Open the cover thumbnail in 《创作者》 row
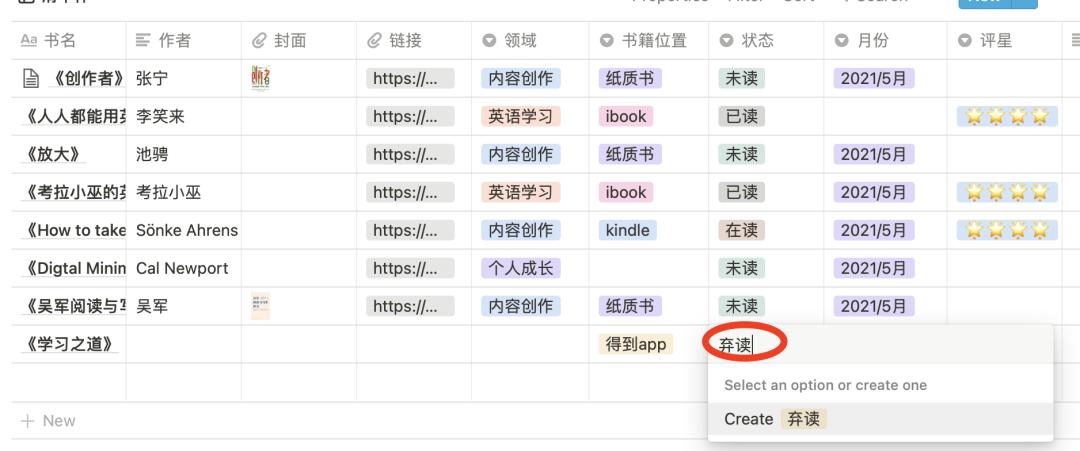 tap(260, 78)
